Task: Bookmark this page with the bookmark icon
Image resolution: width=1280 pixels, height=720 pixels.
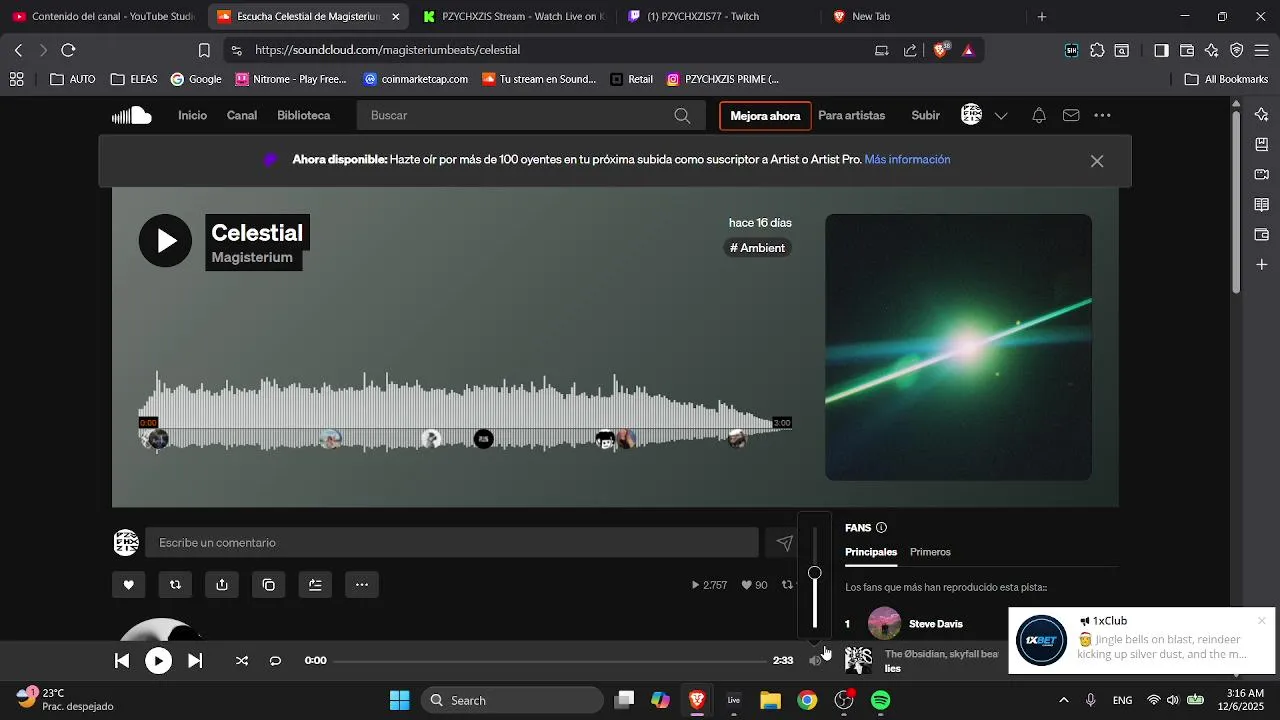Action: [204, 50]
